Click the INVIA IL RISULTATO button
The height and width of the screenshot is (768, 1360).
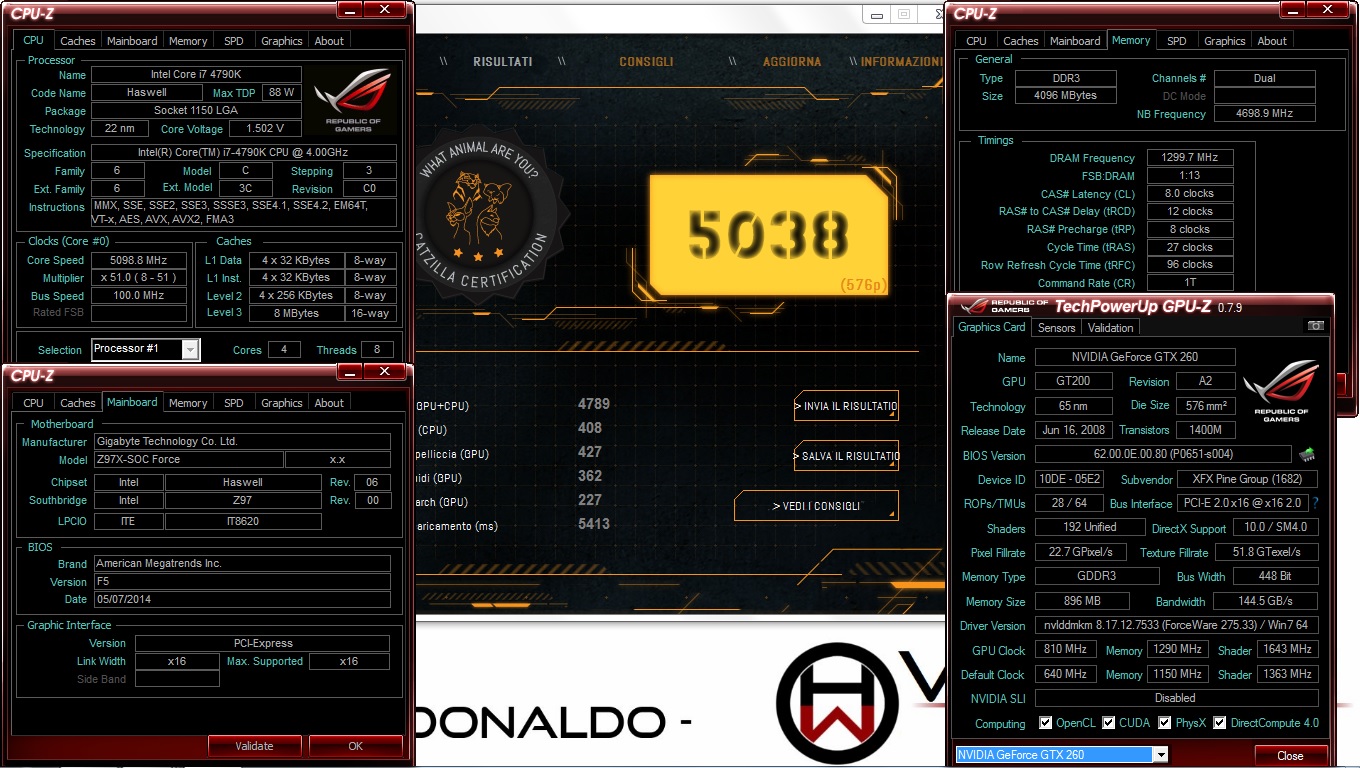pyautogui.click(x=846, y=406)
